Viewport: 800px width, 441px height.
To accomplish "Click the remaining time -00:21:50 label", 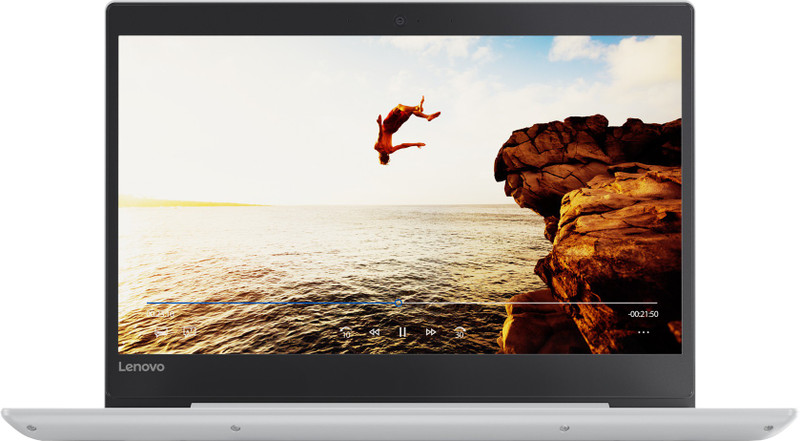I will [x=642, y=314].
